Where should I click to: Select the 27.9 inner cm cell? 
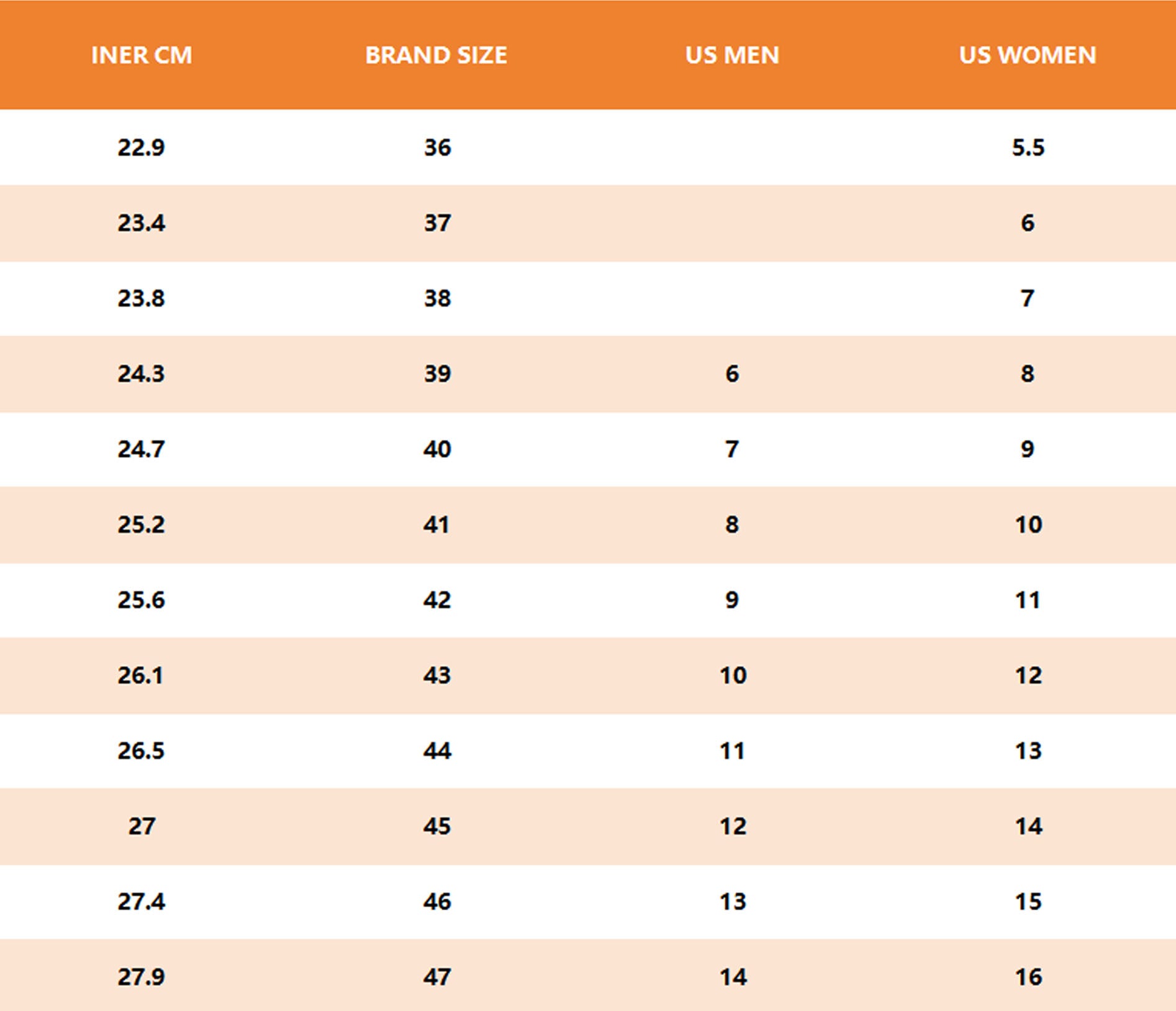(141, 977)
